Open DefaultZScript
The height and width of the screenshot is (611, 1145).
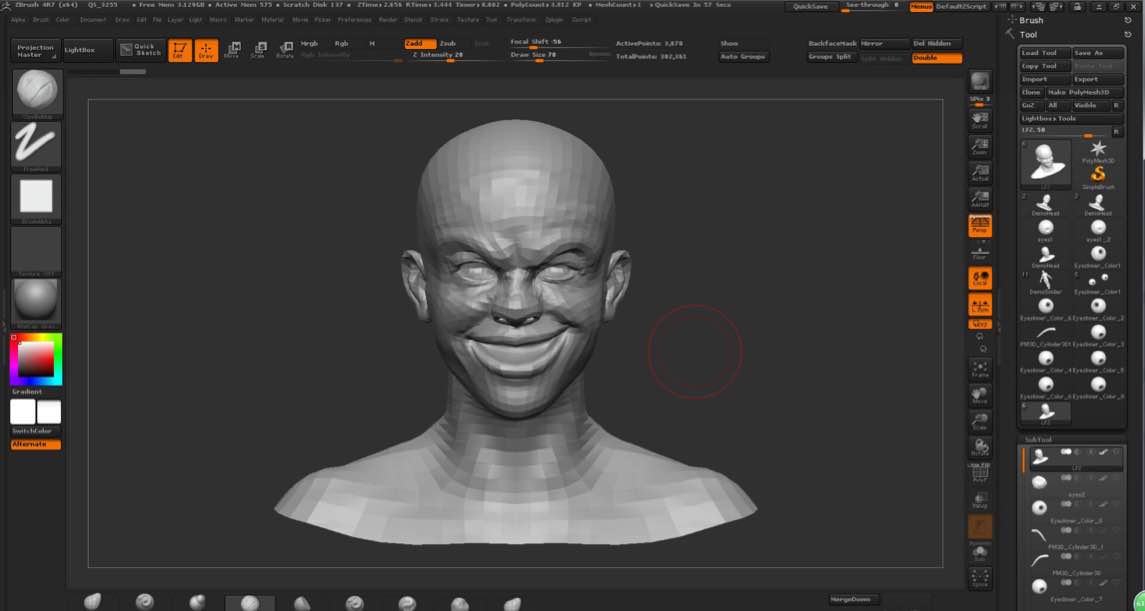(961, 7)
